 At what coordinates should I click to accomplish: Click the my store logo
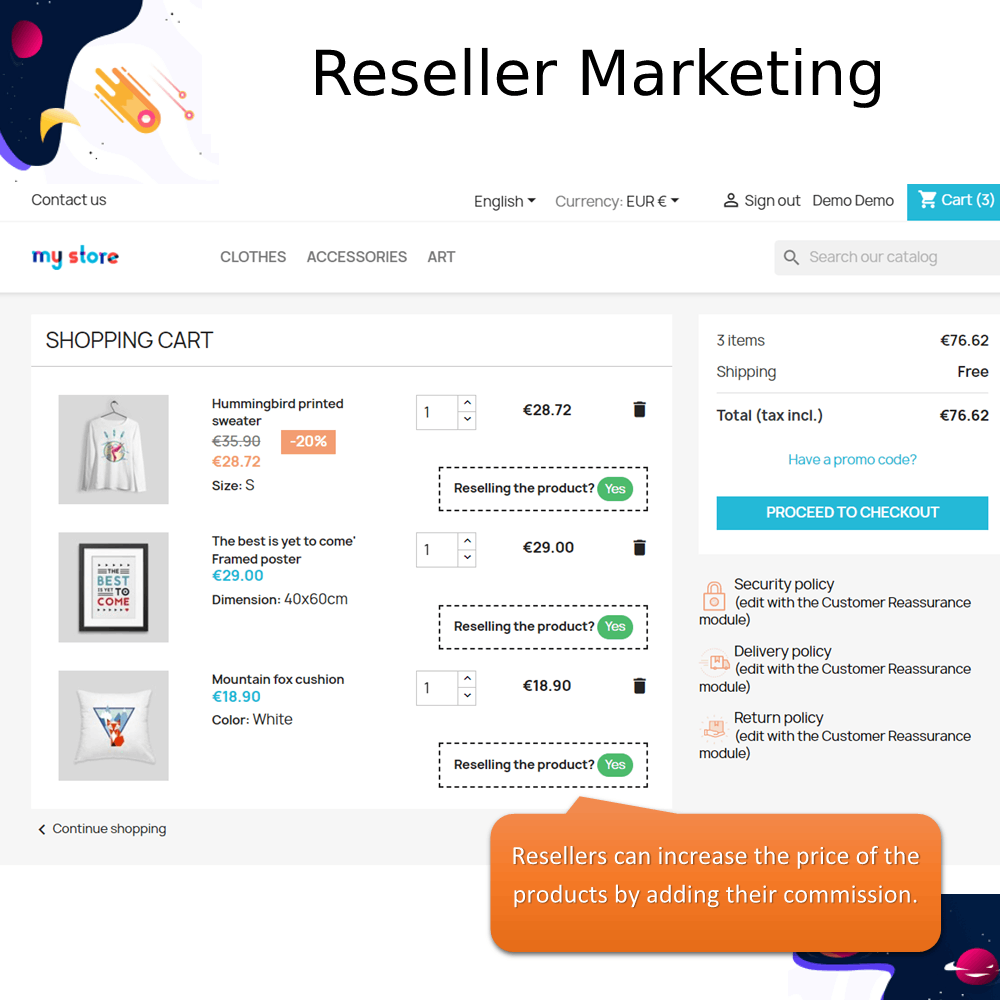point(75,256)
